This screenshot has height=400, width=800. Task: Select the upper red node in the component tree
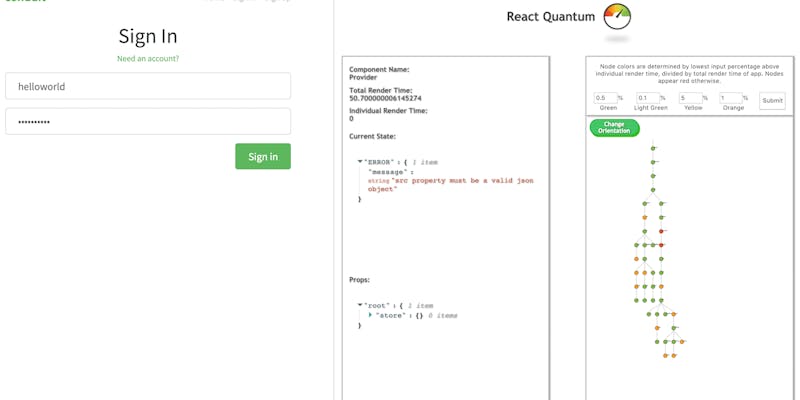click(661, 231)
